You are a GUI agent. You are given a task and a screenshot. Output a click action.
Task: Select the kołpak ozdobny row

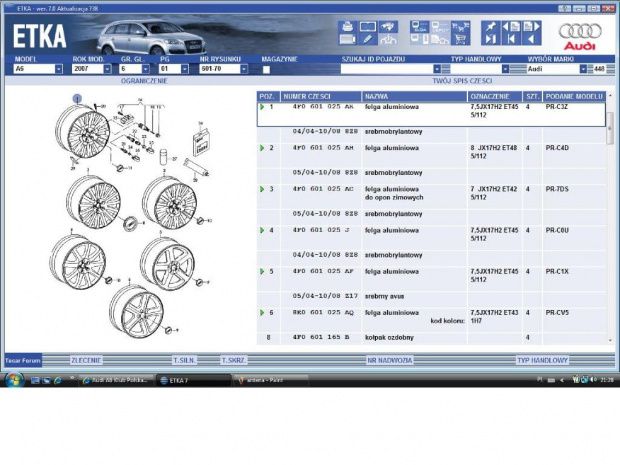431,338
